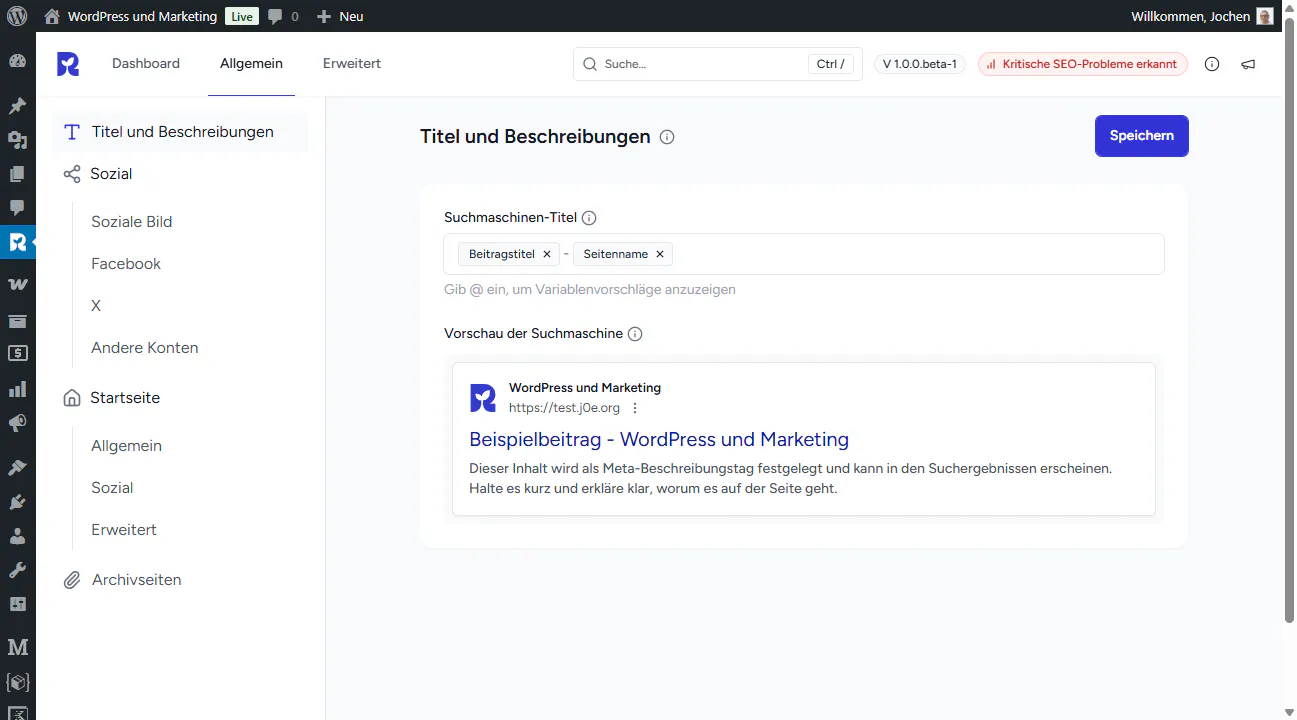
Task: Open the Comments bubble in admin bar
Action: click(x=283, y=16)
